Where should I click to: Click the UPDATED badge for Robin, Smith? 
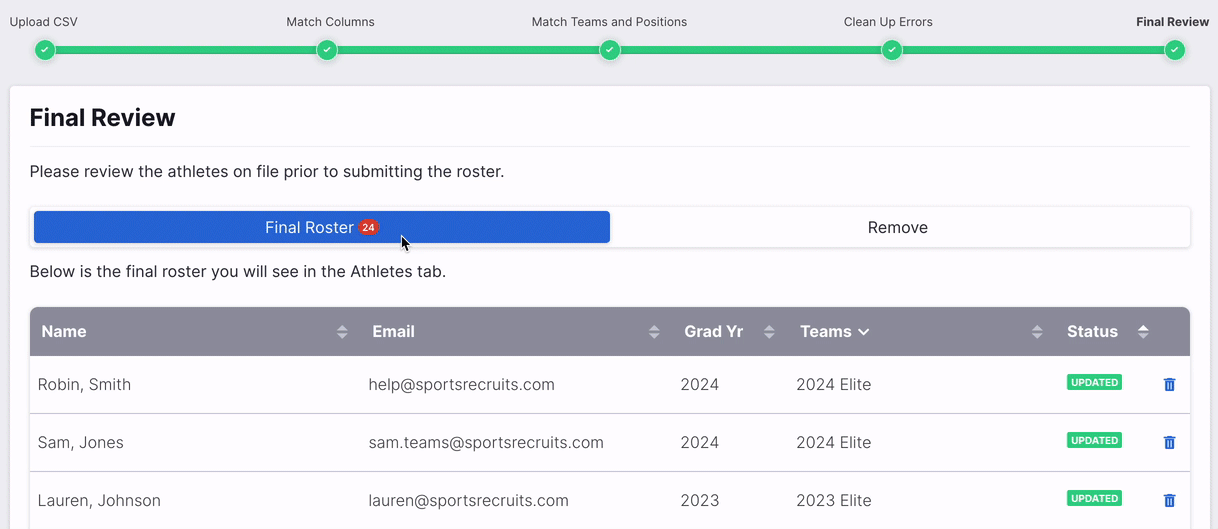(x=1094, y=382)
